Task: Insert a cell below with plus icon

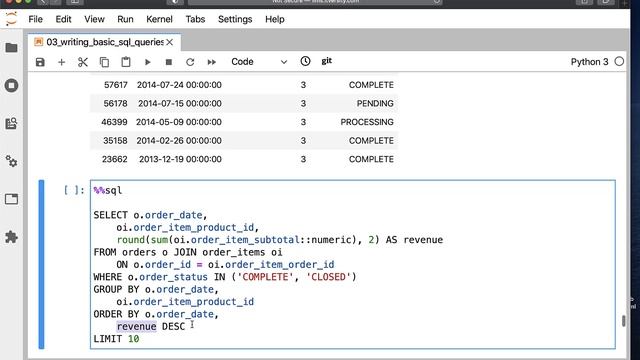Action: pos(61,62)
